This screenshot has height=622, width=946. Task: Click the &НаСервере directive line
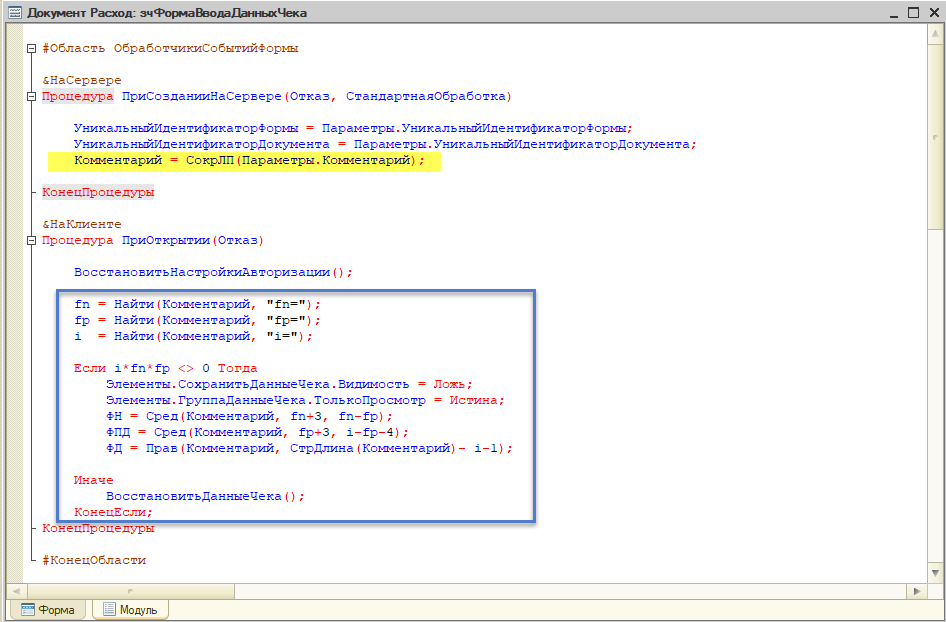pyautogui.click(x=81, y=80)
